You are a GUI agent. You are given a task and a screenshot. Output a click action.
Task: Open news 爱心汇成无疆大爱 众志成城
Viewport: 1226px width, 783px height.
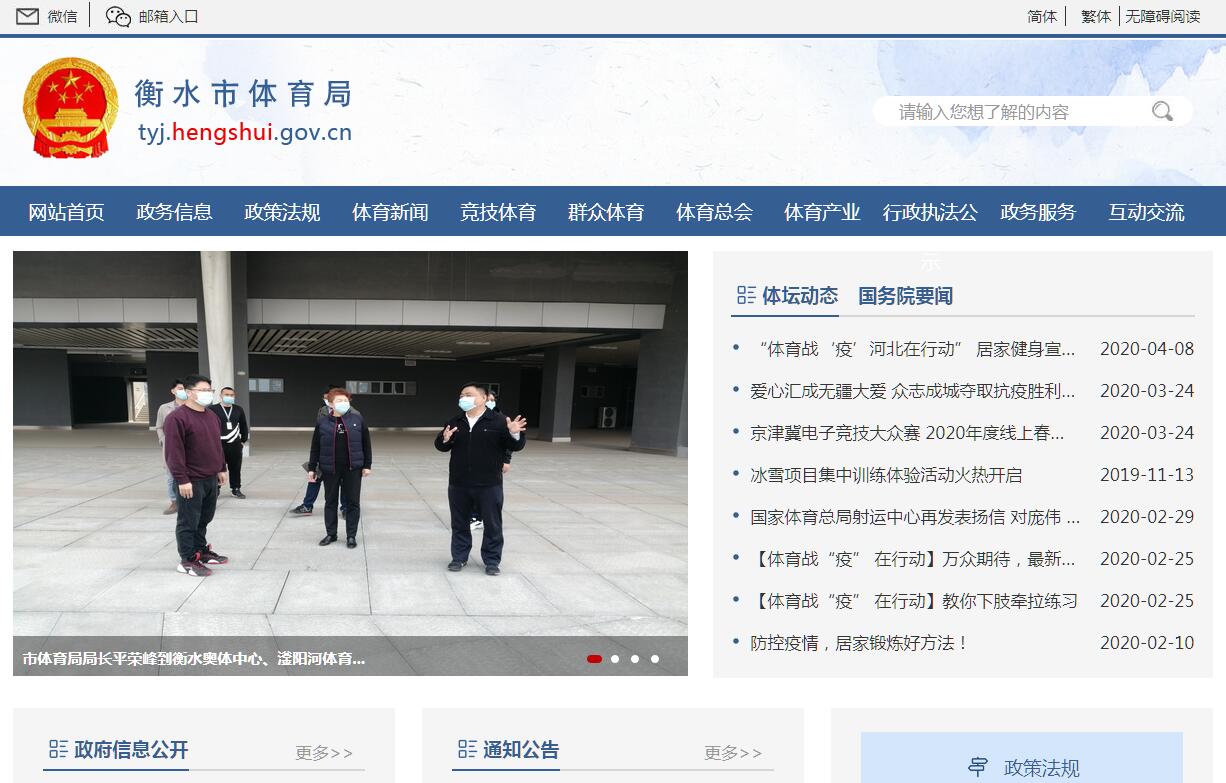(x=913, y=391)
